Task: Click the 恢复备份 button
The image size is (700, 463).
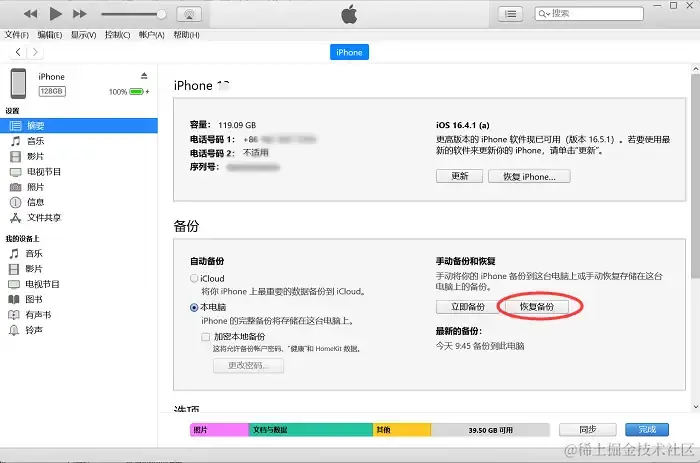Action: (537, 307)
